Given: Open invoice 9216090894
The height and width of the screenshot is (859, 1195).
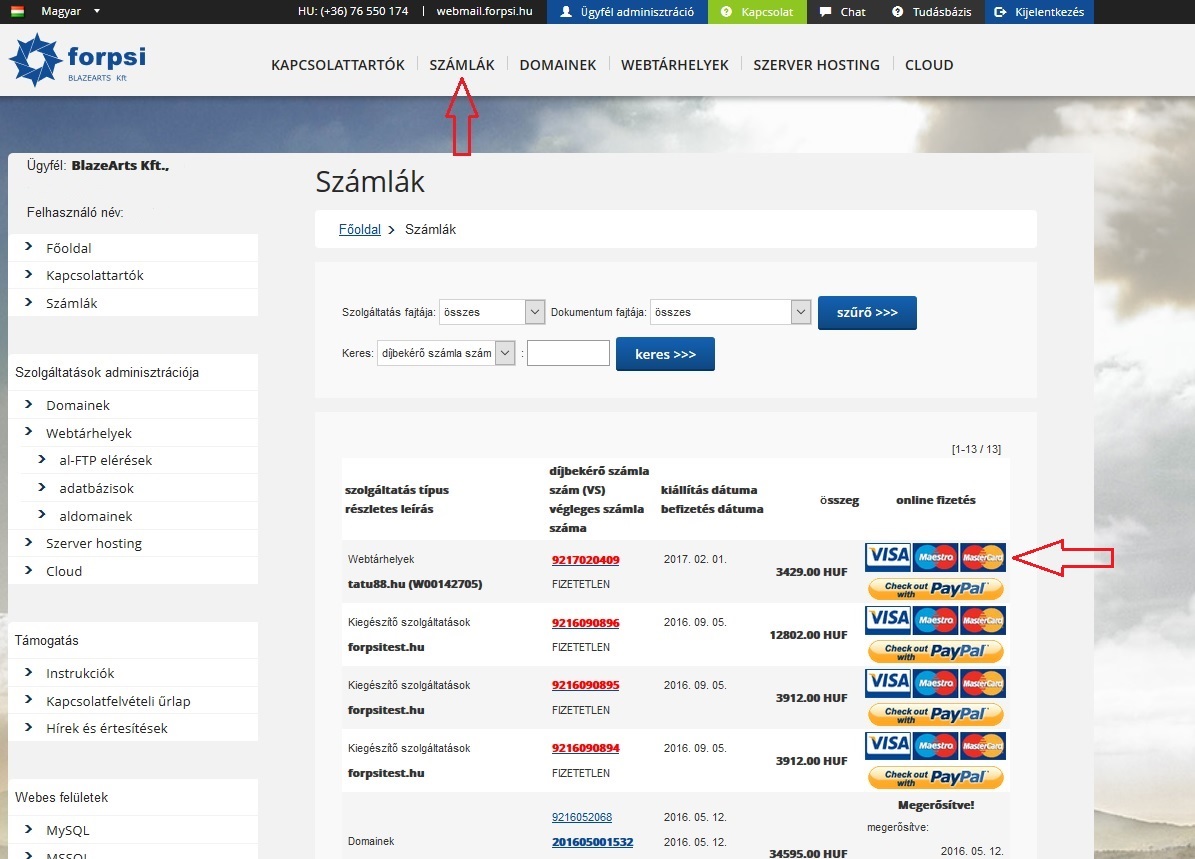Looking at the screenshot, I should [x=585, y=748].
